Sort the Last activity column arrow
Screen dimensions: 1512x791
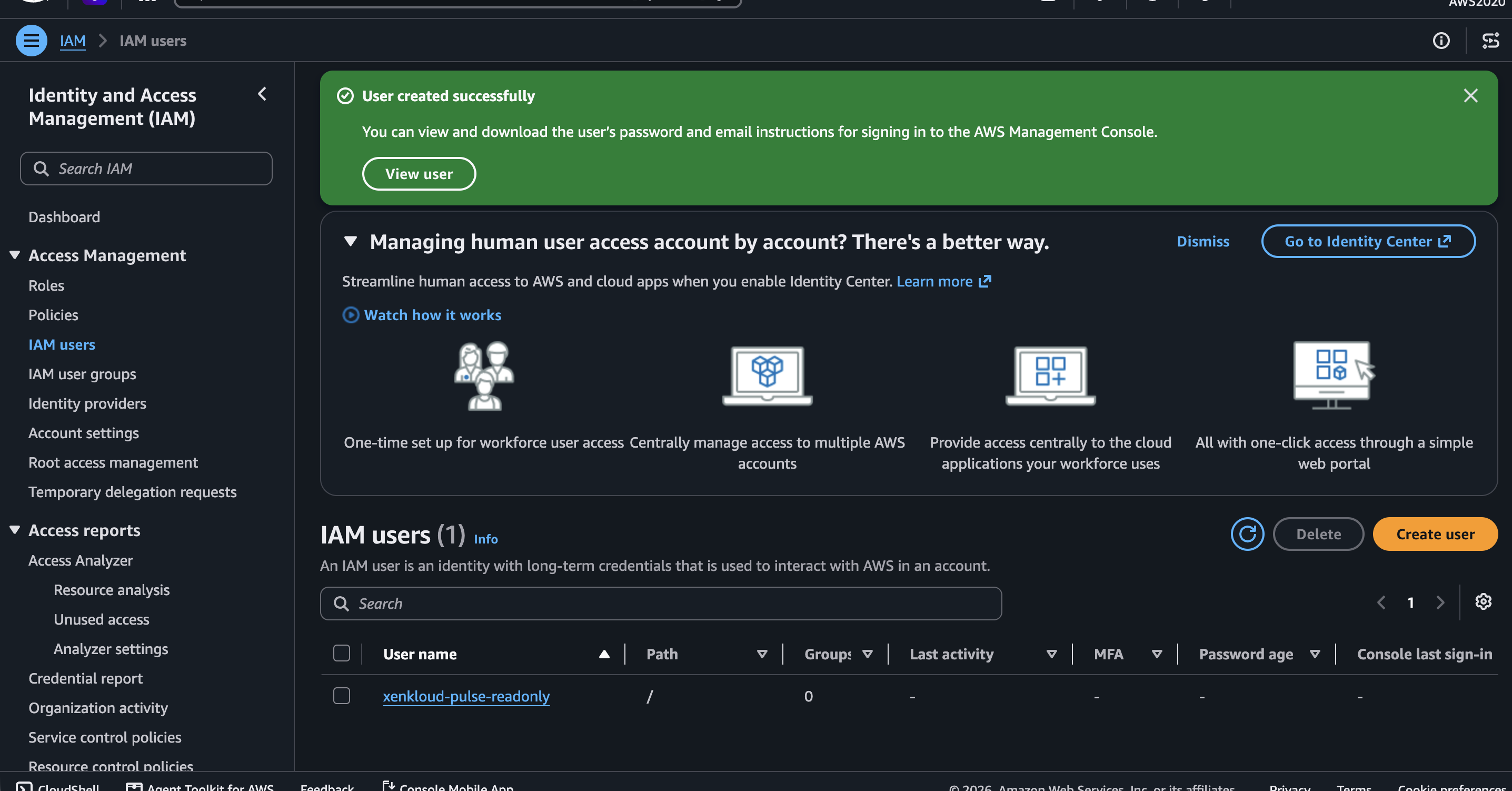(x=1052, y=654)
